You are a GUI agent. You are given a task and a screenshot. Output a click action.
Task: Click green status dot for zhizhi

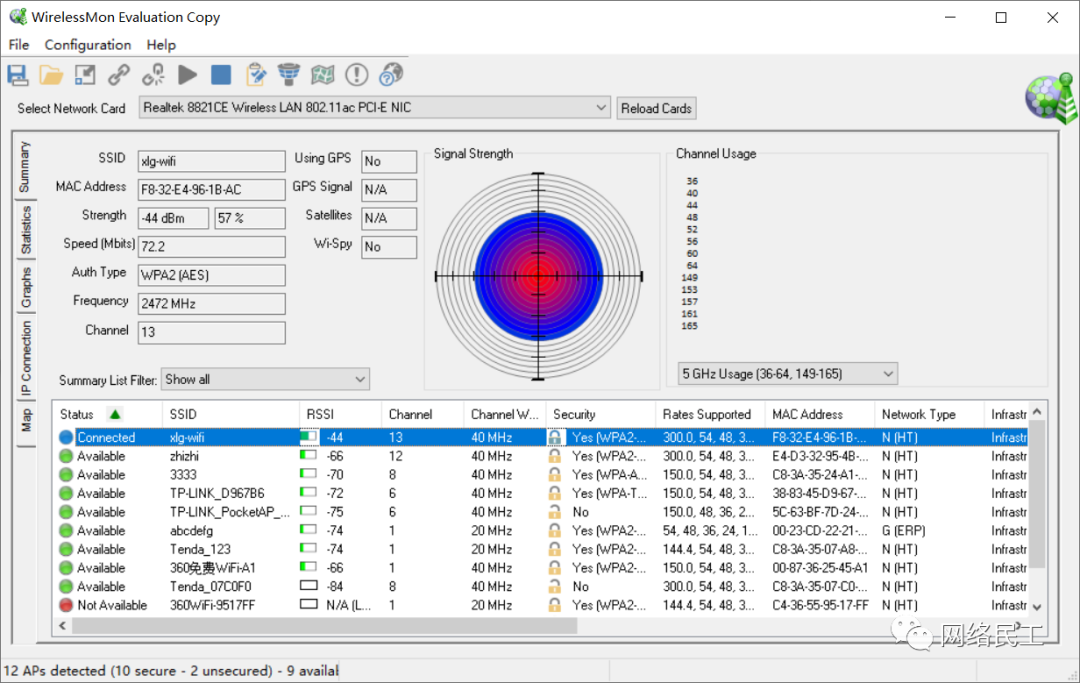(x=66, y=456)
